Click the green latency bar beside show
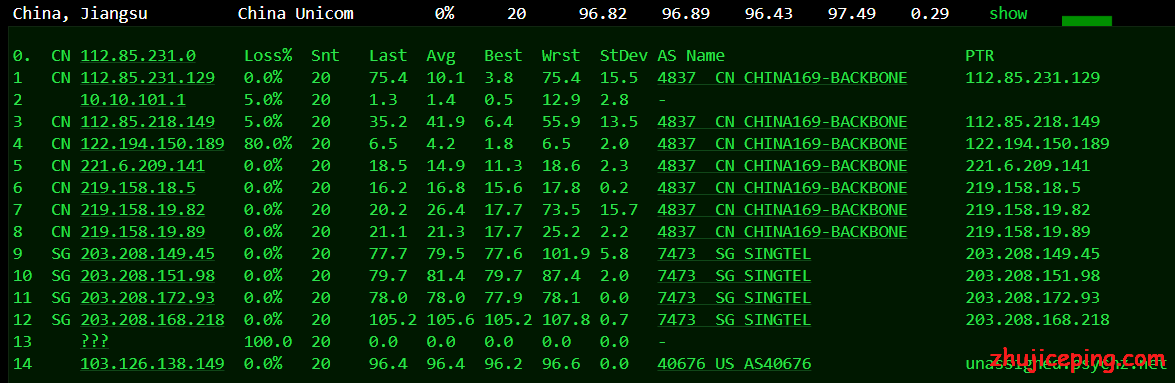The width and height of the screenshot is (1175, 383). coord(1087,20)
